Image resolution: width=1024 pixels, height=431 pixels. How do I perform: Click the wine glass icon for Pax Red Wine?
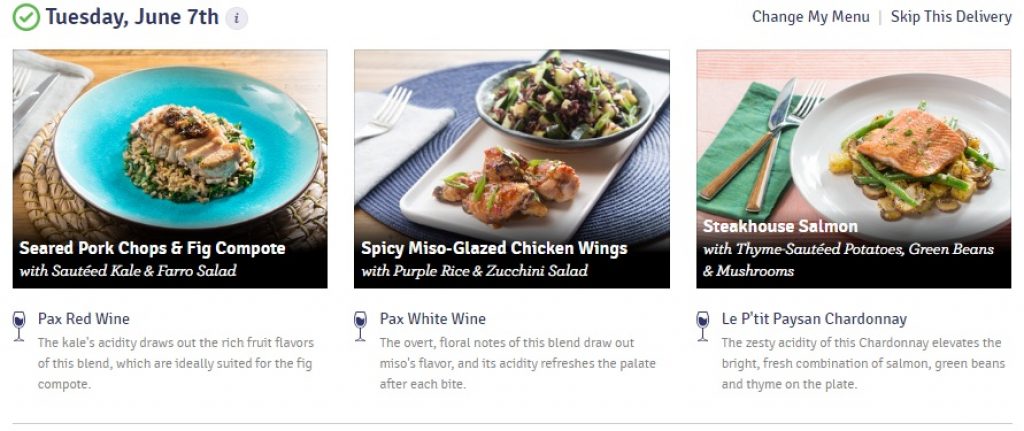click(x=19, y=325)
